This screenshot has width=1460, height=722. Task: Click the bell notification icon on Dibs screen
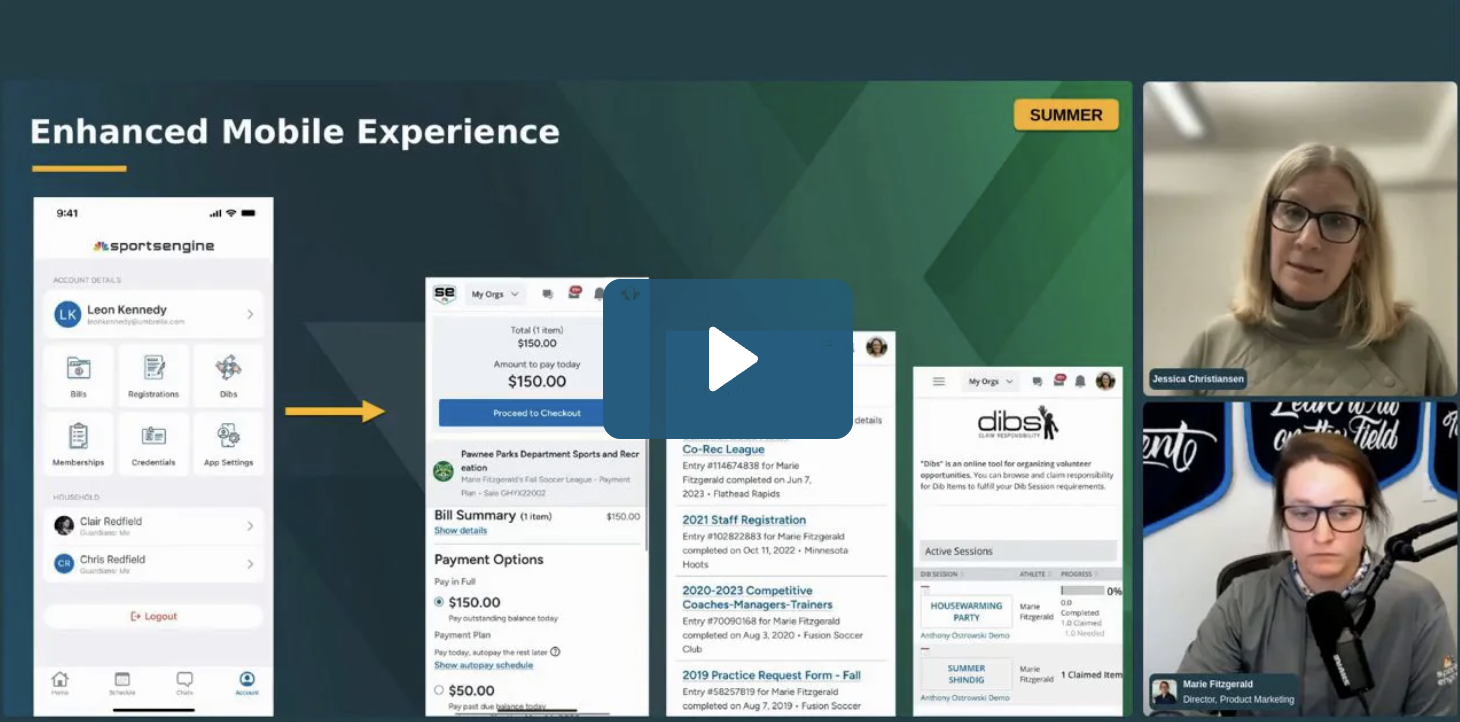1080,381
